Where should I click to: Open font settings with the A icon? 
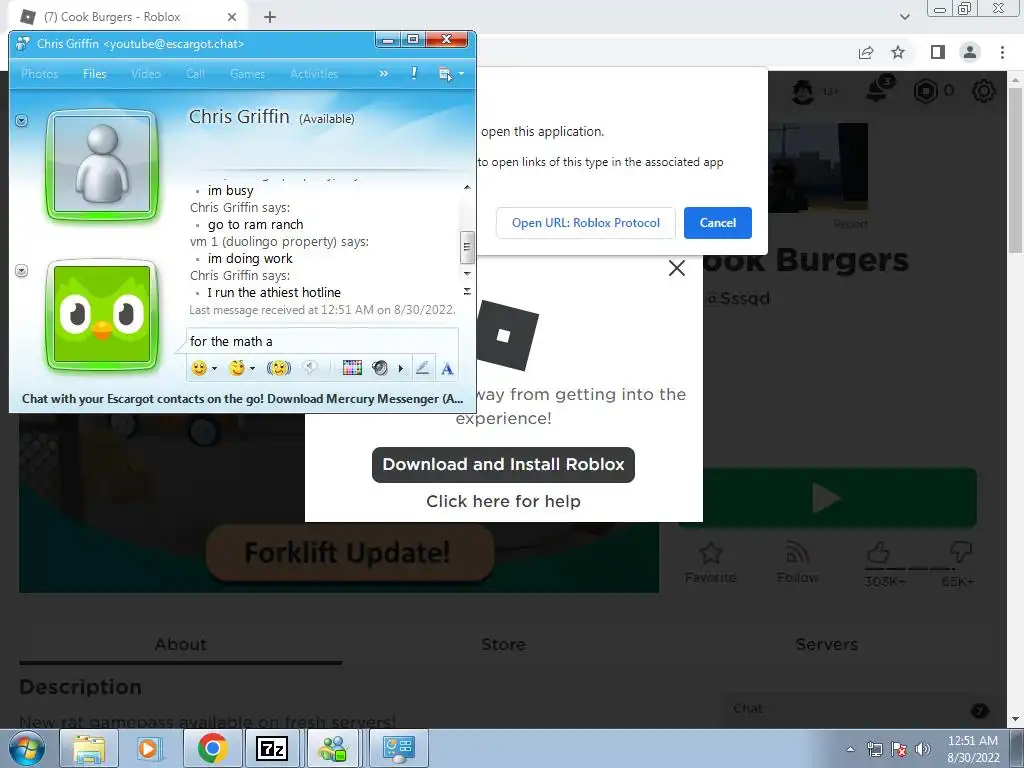[447, 369]
